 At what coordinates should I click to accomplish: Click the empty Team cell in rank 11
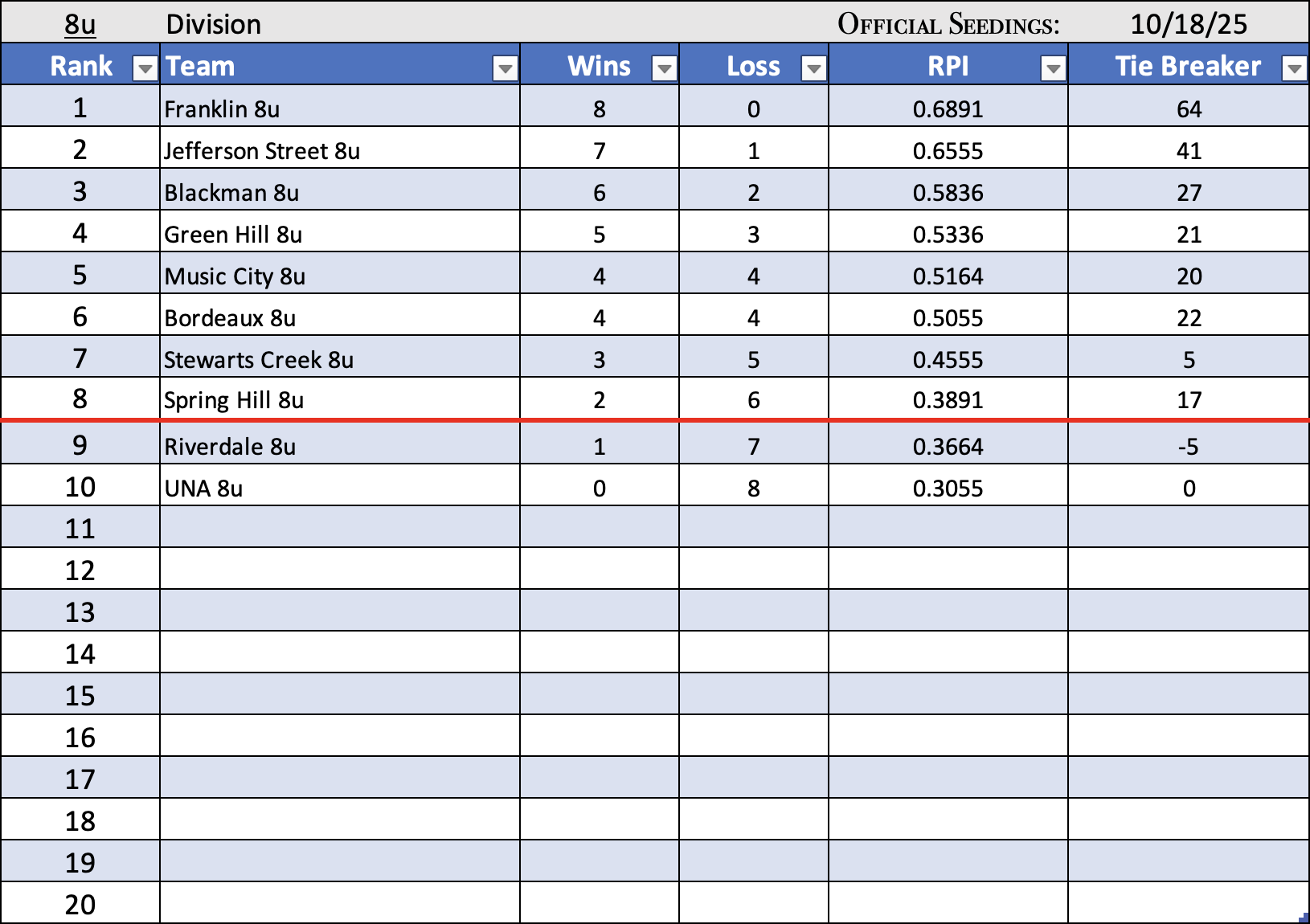point(339,529)
